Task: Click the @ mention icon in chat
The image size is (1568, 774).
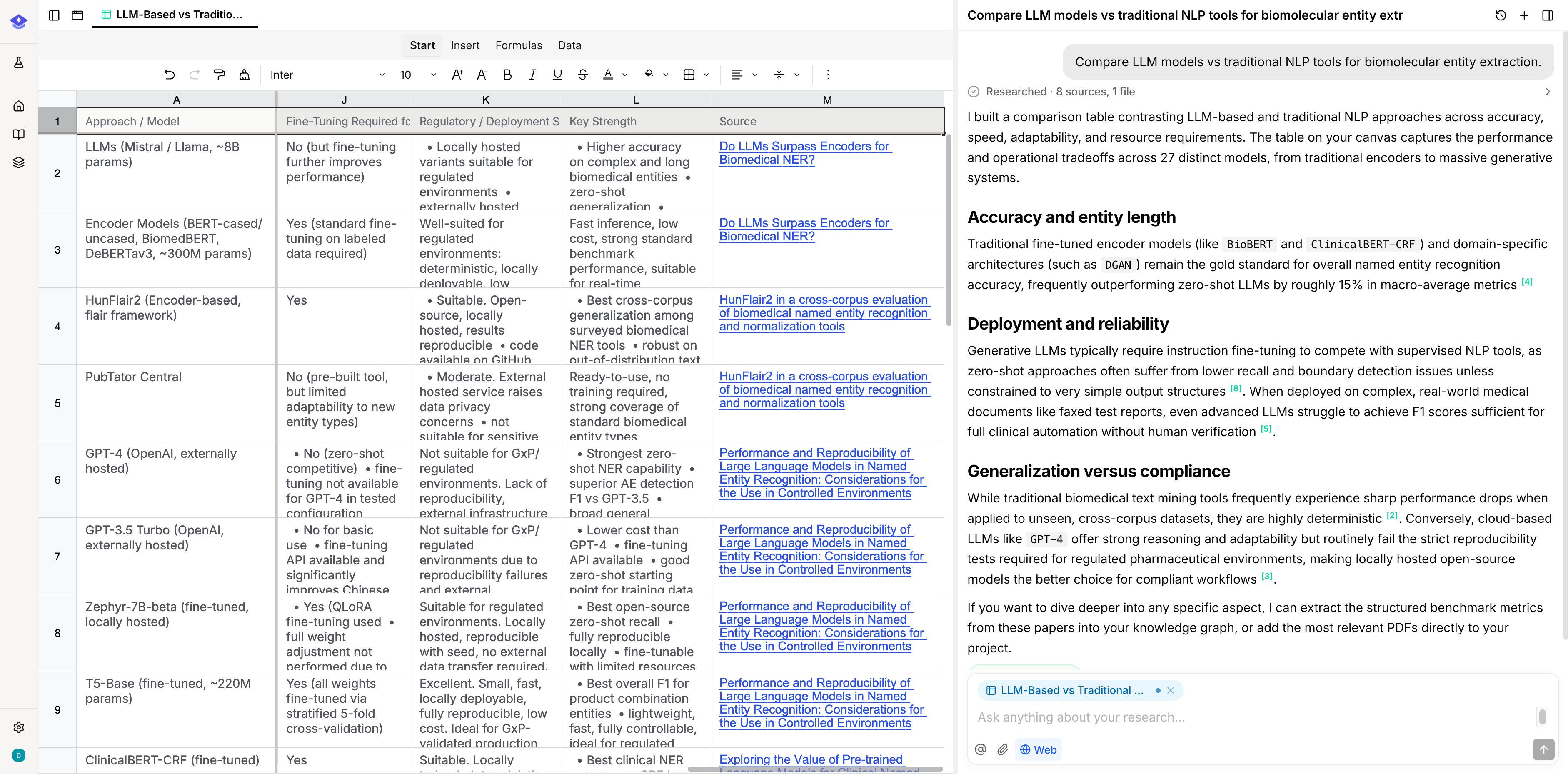Action: tap(980, 750)
